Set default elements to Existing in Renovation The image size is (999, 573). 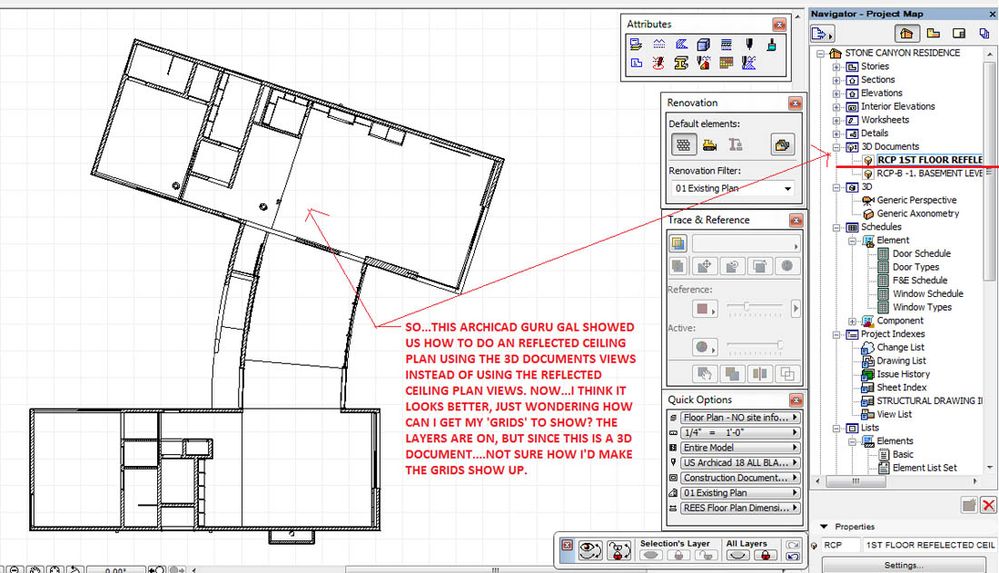pyautogui.click(x=684, y=145)
